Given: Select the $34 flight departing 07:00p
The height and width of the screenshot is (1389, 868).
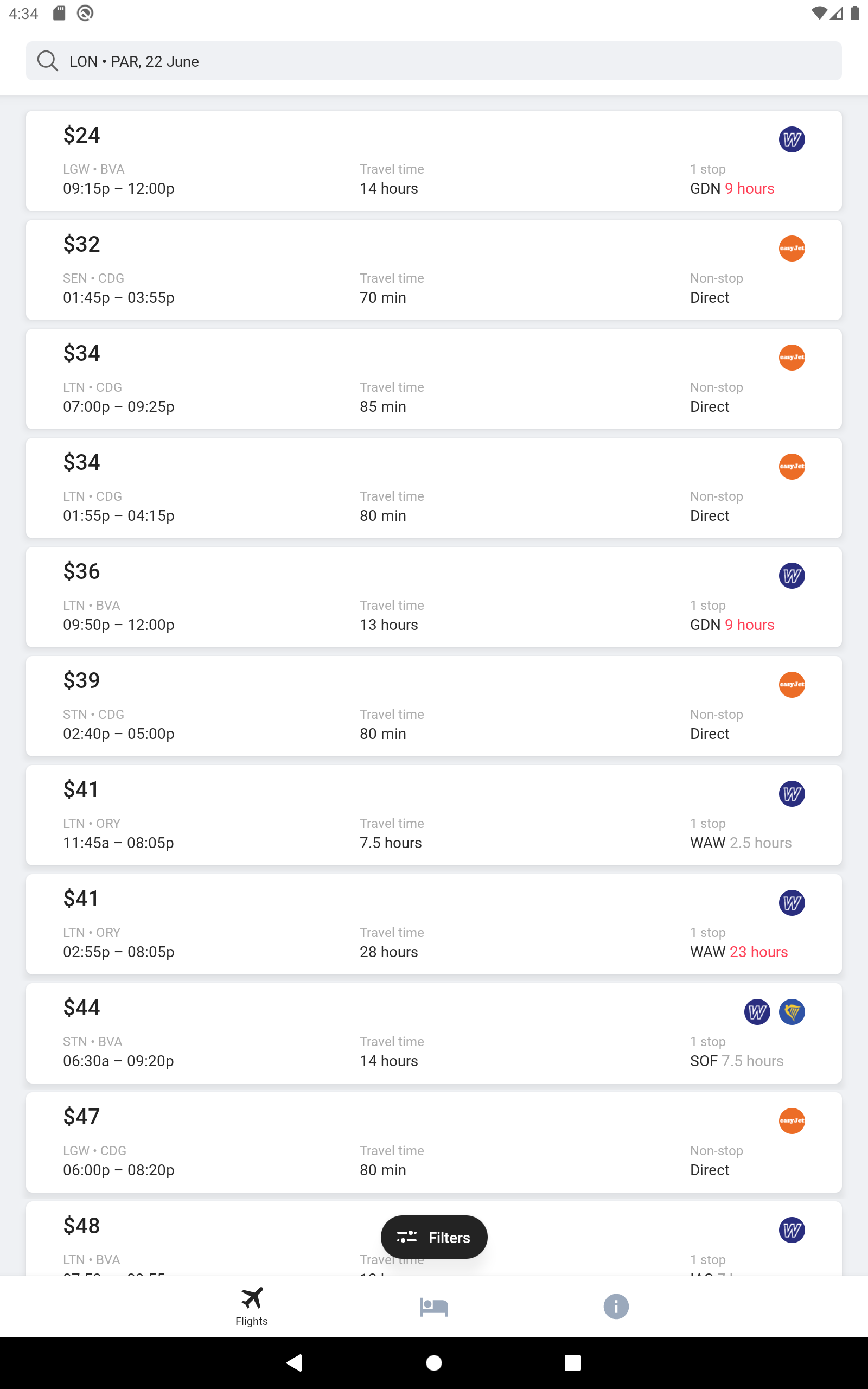Looking at the screenshot, I should (x=433, y=379).
